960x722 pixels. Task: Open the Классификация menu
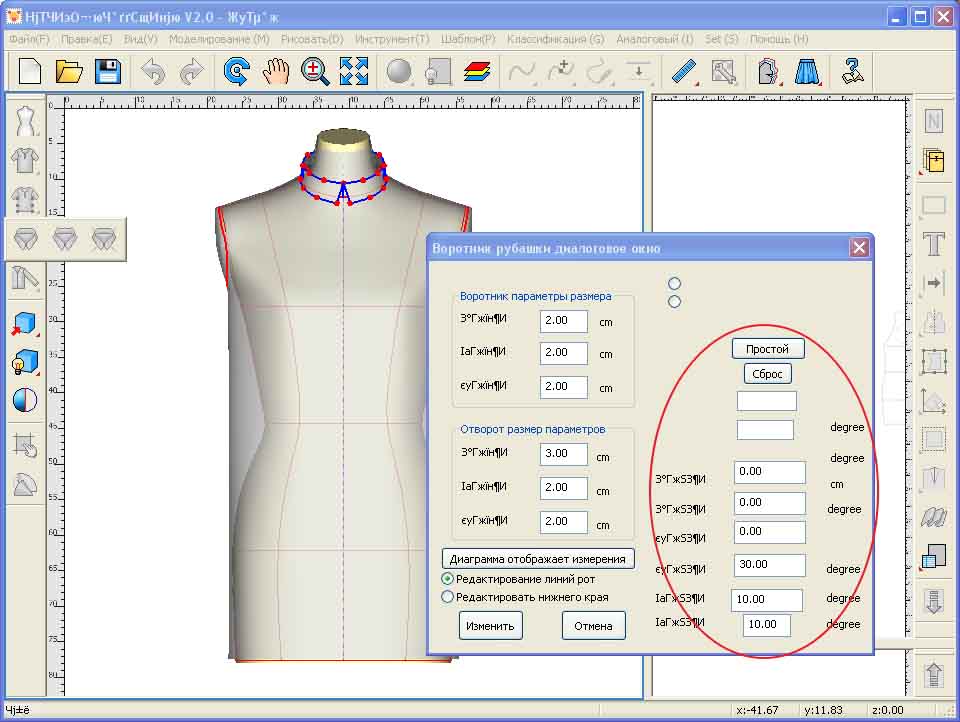[x=555, y=39]
